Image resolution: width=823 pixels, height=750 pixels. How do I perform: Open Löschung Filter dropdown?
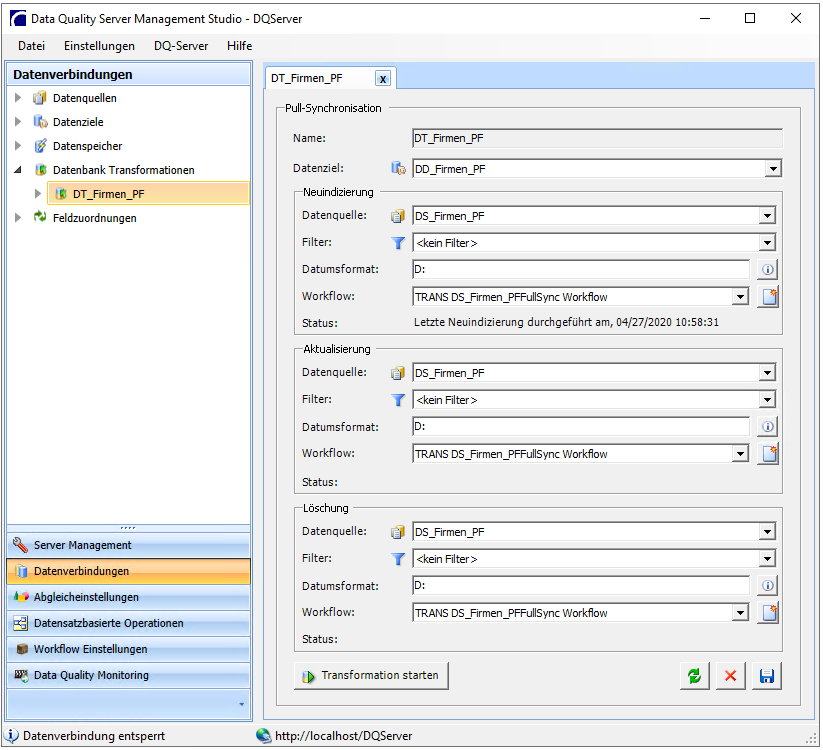767,559
